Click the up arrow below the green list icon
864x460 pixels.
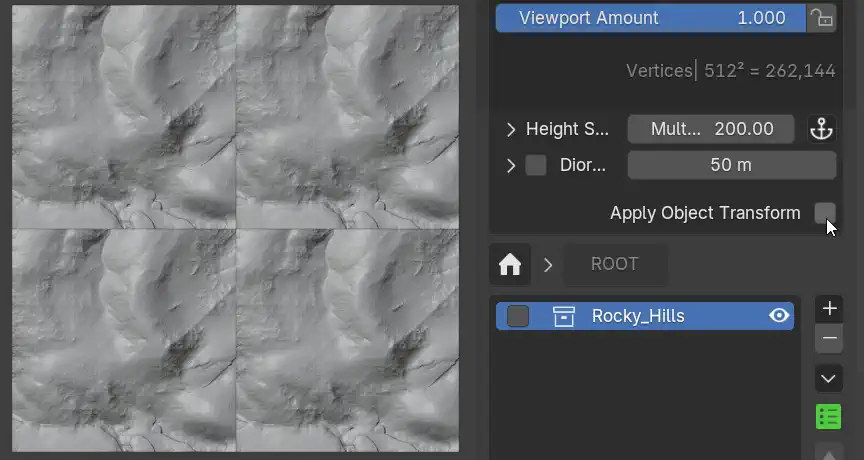(x=829, y=453)
